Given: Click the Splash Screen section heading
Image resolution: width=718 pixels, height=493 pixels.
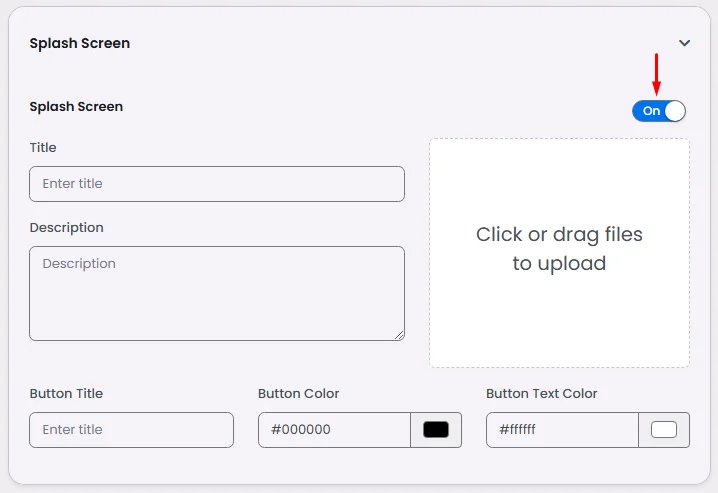Looking at the screenshot, I should [x=80, y=43].
